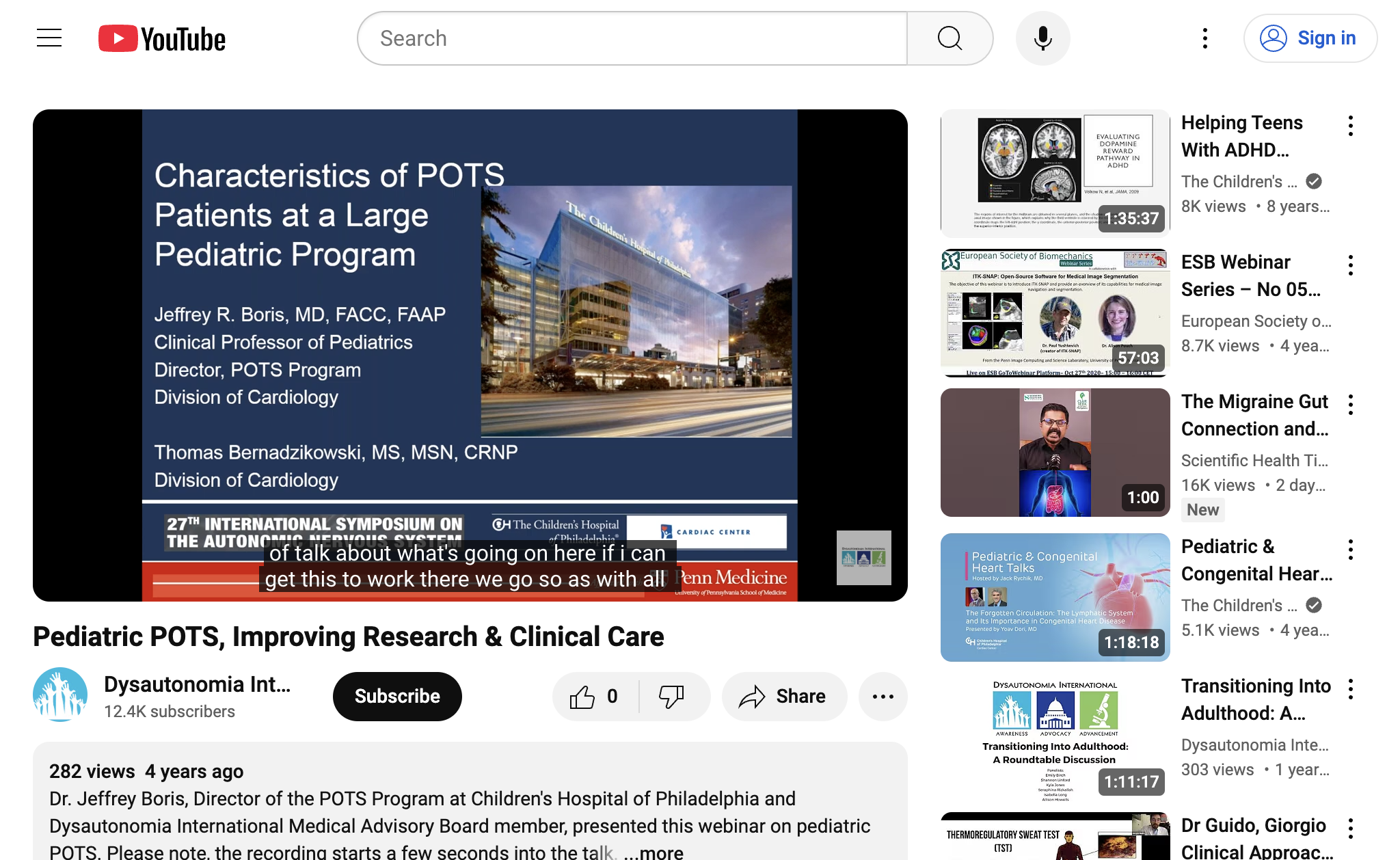Click title Dr Guido, Giorgio Clinical Approach

coord(1256,837)
